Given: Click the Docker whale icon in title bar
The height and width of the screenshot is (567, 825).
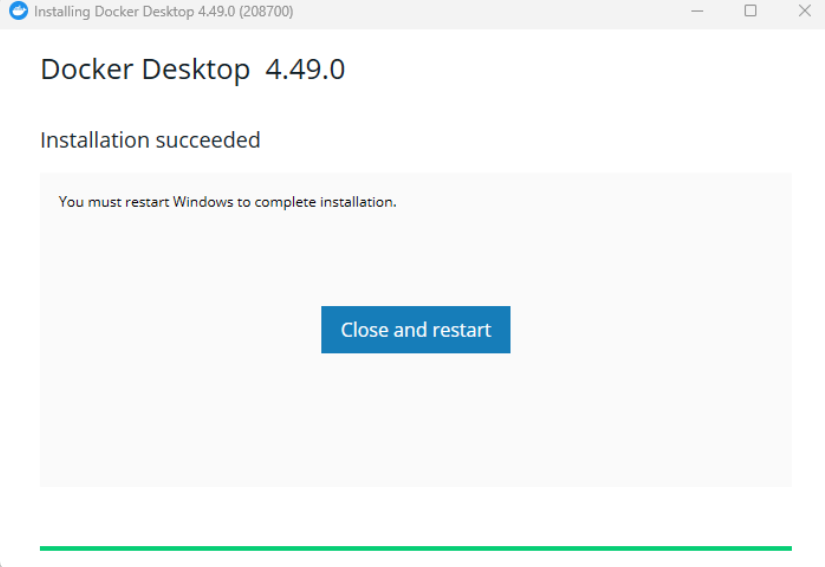Looking at the screenshot, I should coord(18,11).
